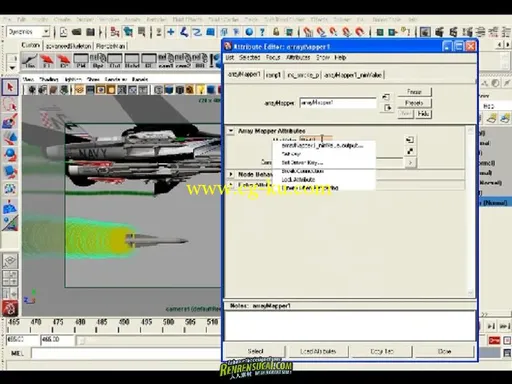Click the Focus button
This screenshot has width=512, height=384.
[x=414, y=92]
